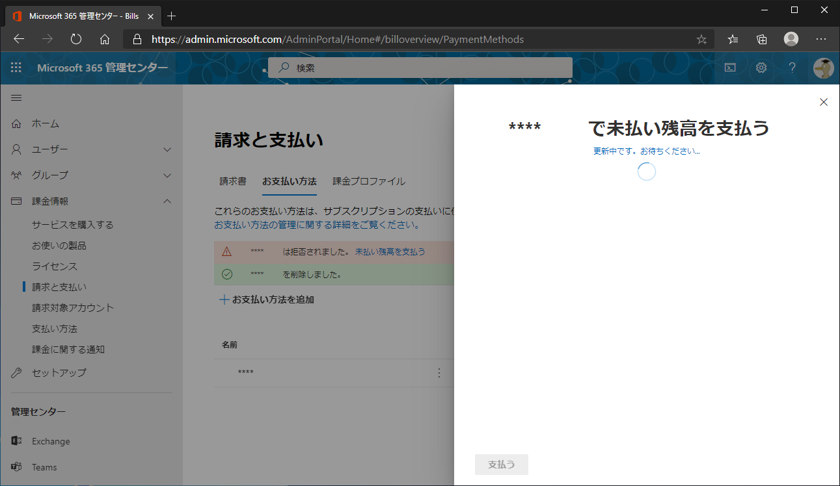The height and width of the screenshot is (486, 840).
Task: Go back in the browser
Action: click(19, 39)
